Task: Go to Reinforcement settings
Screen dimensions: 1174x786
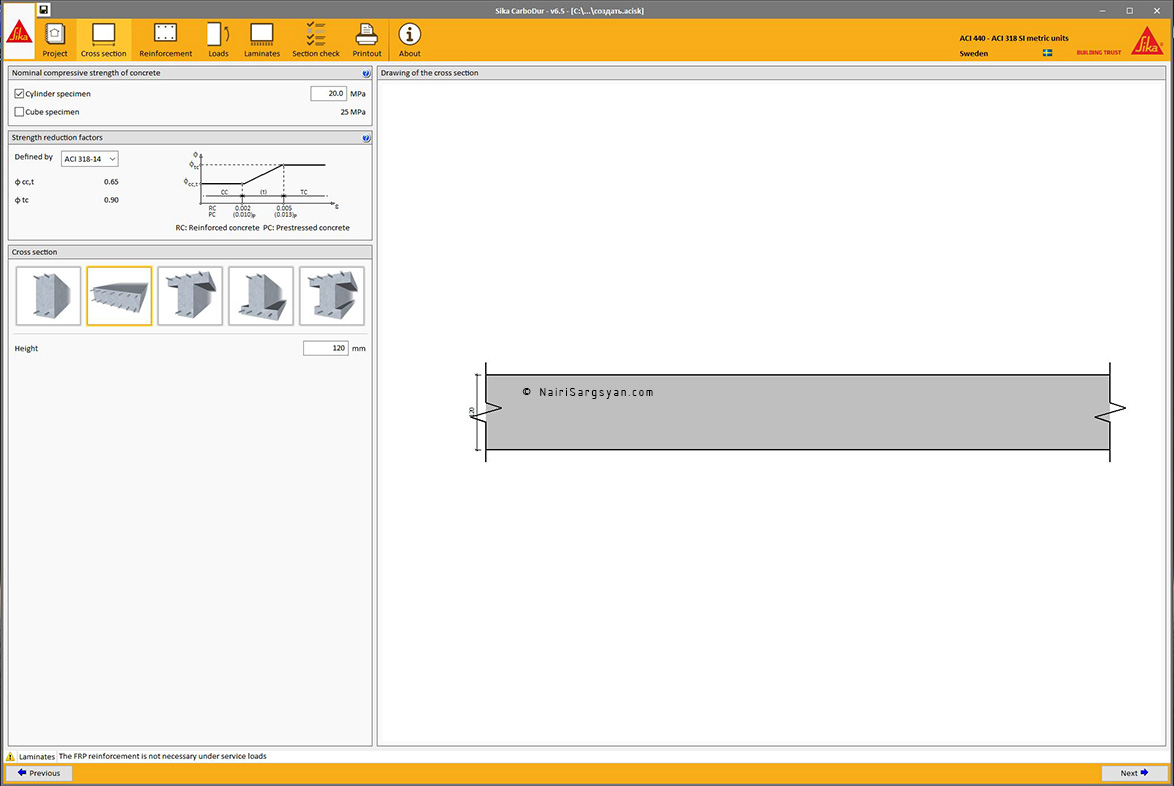Action: point(165,40)
